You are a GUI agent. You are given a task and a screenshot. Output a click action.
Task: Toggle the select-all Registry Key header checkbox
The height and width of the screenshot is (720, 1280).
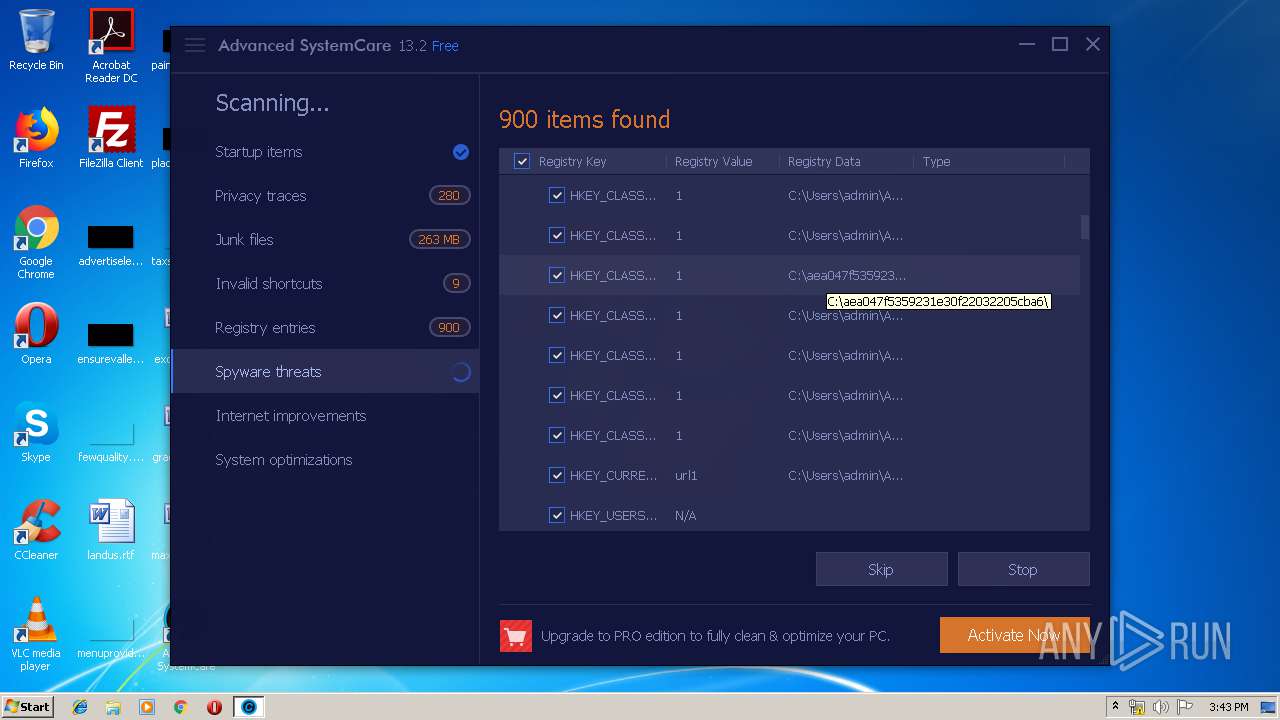tap(522, 161)
